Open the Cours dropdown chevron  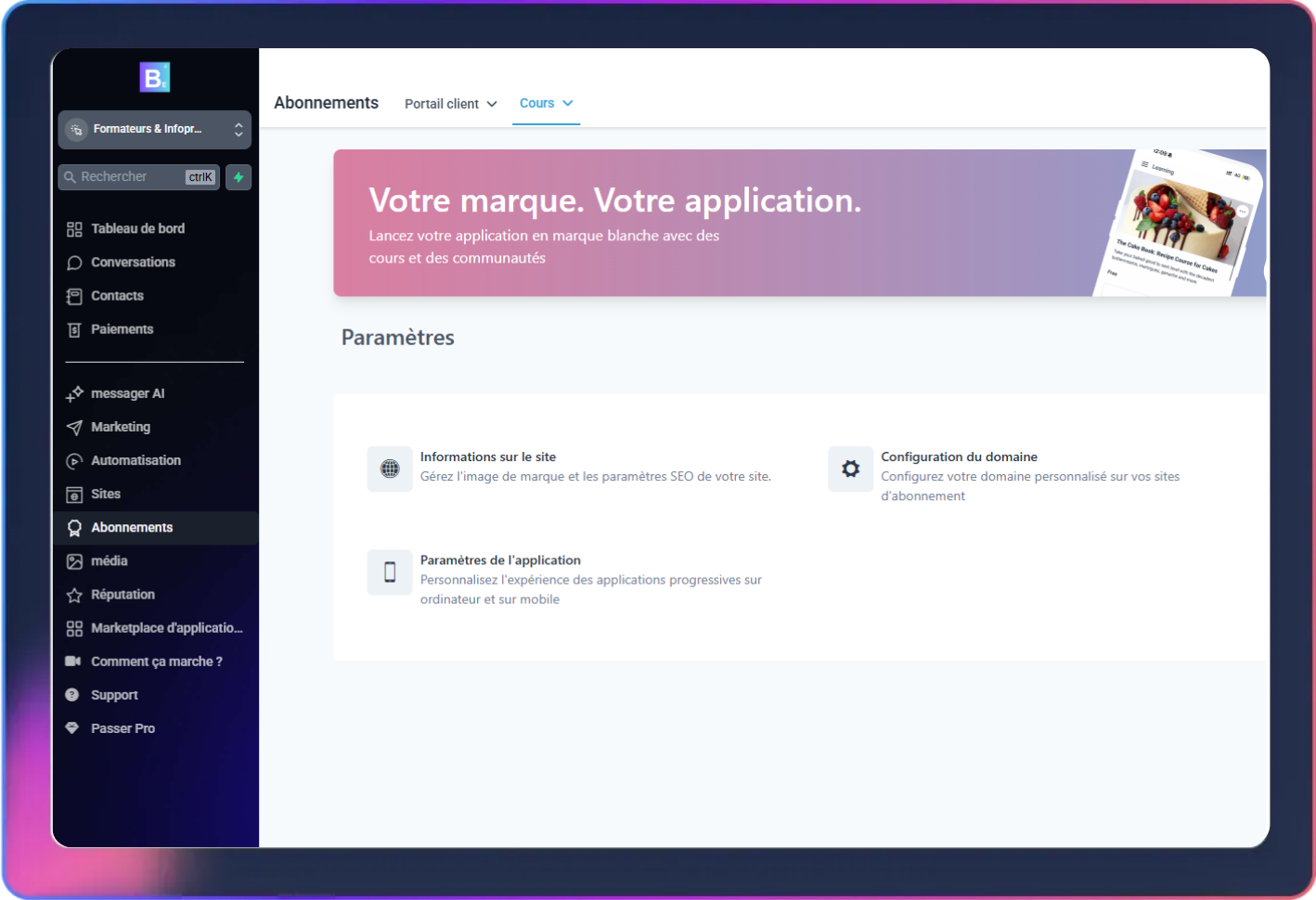pos(568,103)
